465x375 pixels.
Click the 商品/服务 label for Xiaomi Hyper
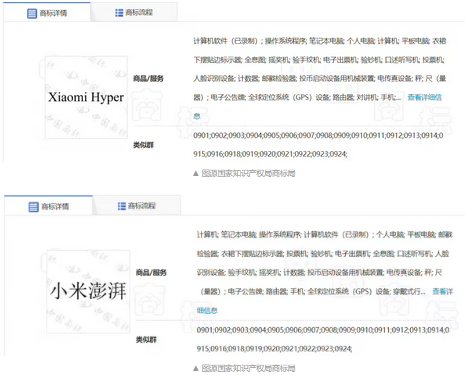pyautogui.click(x=148, y=79)
